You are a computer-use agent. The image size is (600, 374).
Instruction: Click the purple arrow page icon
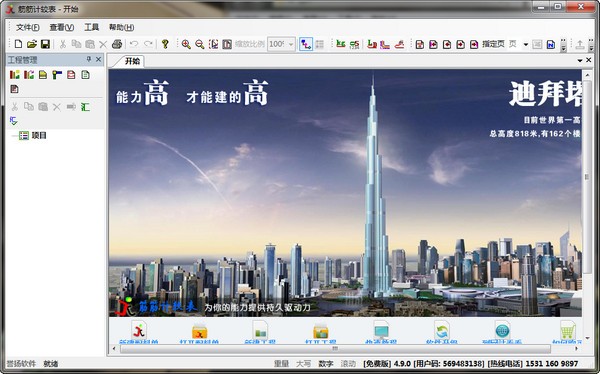tap(433, 44)
